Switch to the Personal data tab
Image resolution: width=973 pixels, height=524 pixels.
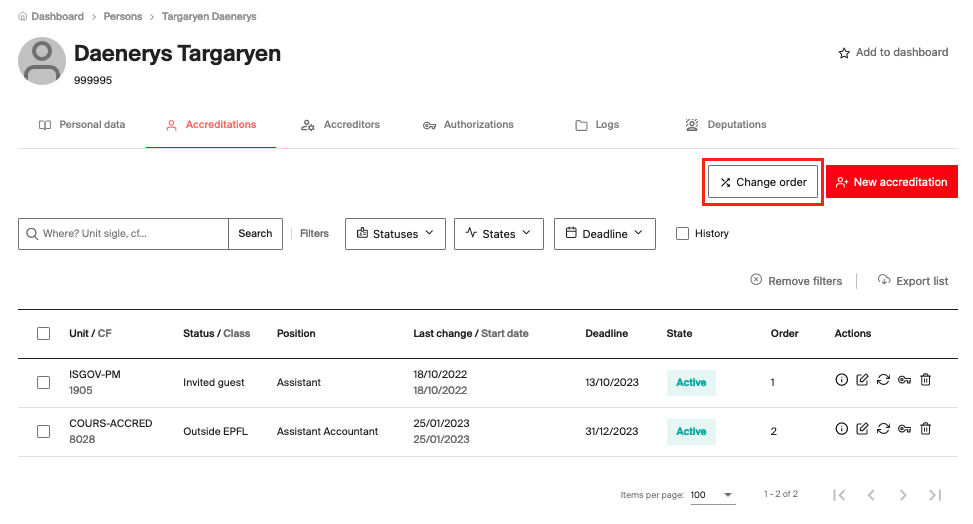coord(82,125)
